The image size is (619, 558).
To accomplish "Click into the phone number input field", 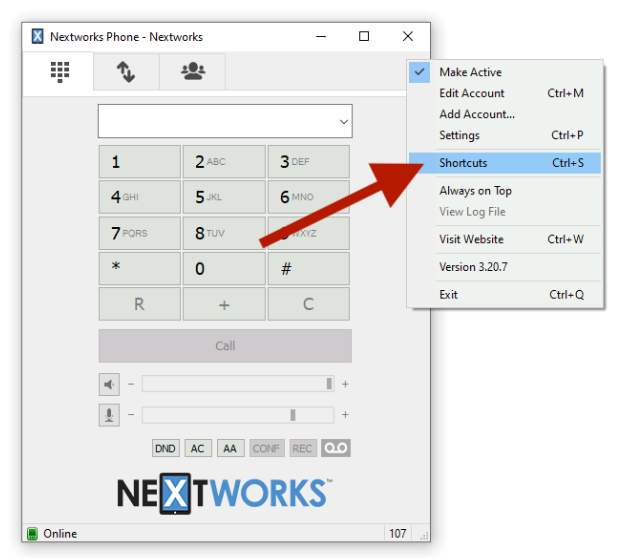I will point(225,121).
